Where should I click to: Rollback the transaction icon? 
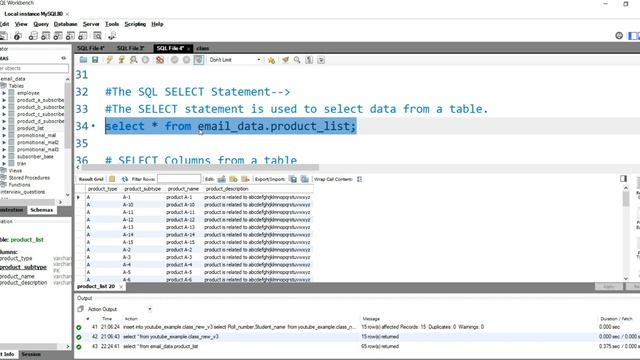[187, 60]
